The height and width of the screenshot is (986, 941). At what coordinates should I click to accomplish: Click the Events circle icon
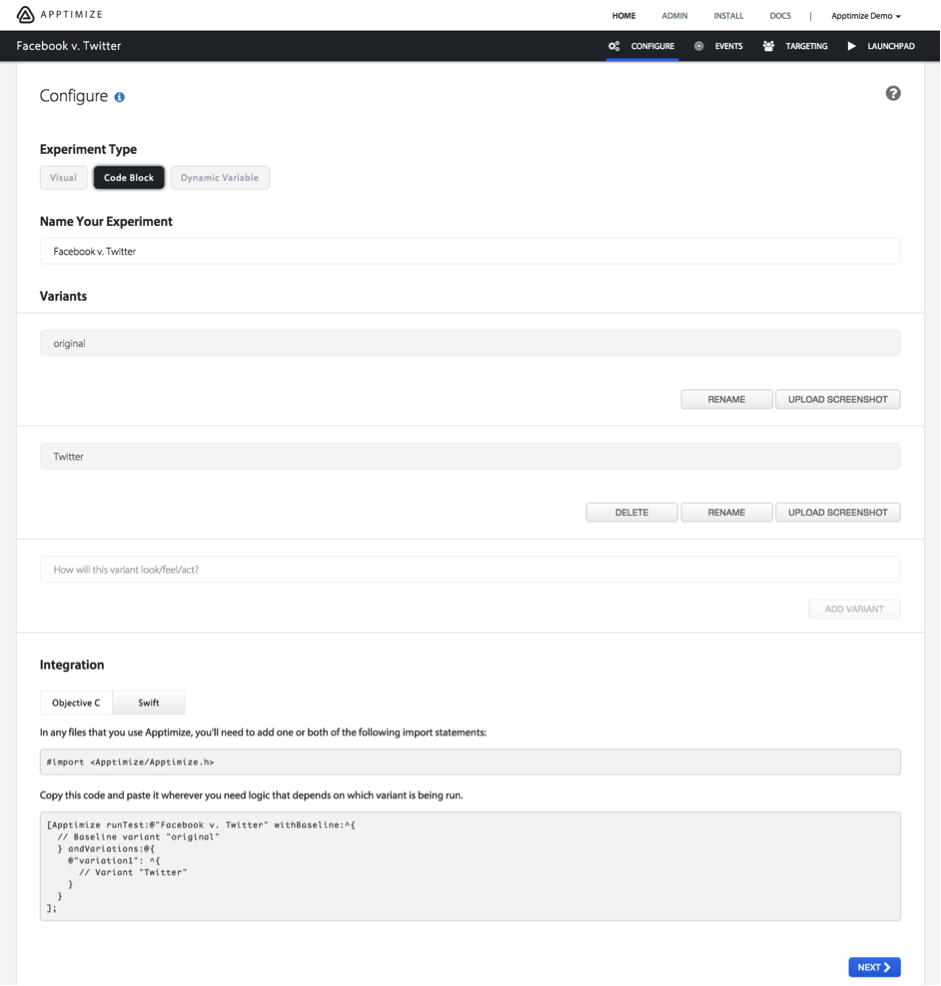[698, 46]
